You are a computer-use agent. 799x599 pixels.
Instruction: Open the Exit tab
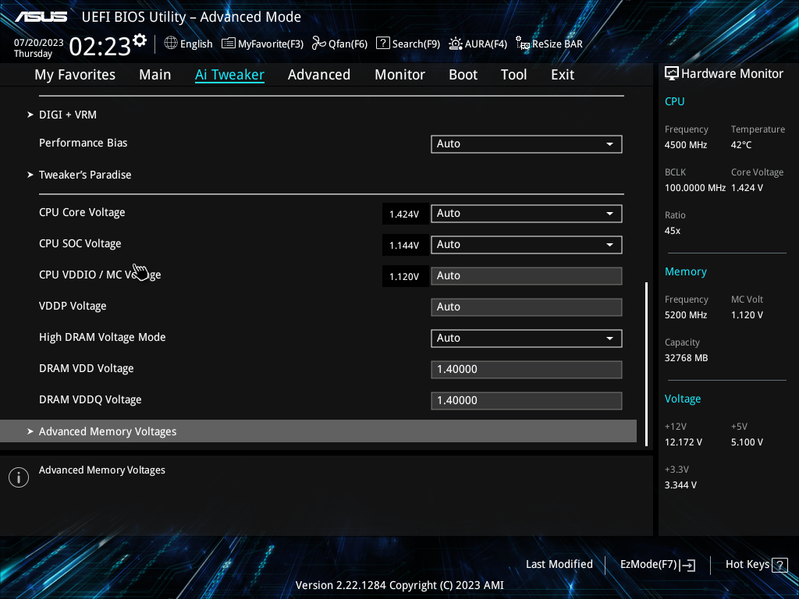(x=563, y=75)
